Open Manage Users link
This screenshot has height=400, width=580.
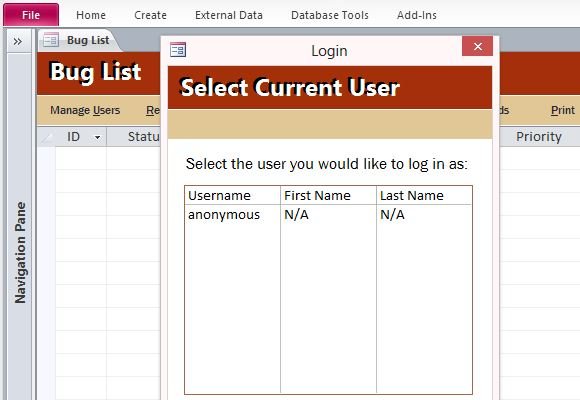coord(85,110)
